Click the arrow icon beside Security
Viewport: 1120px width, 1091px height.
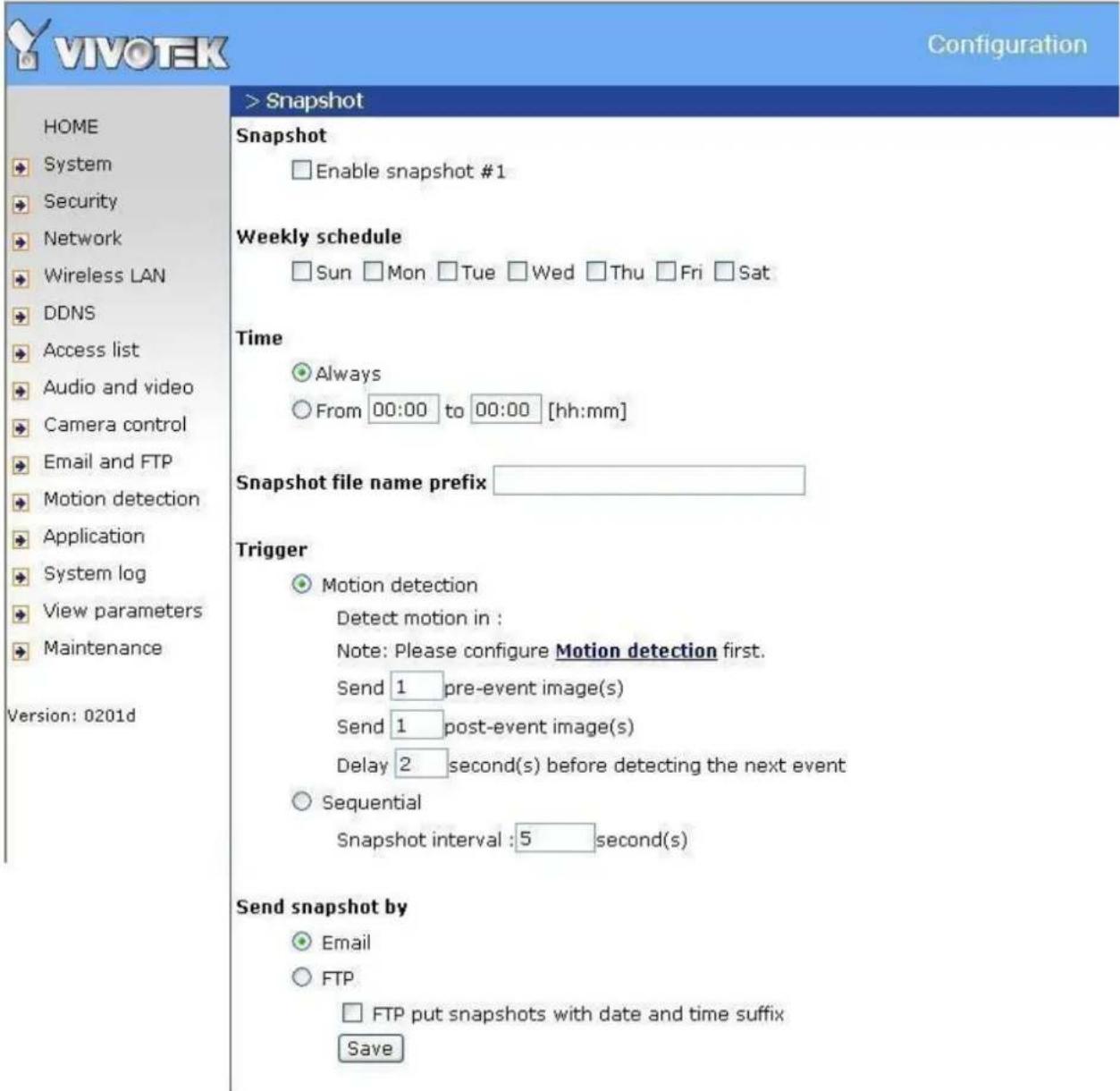(x=21, y=204)
